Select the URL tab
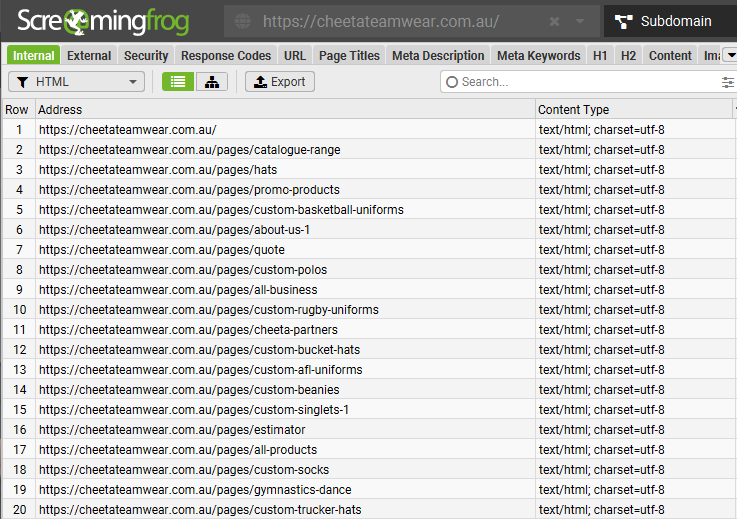 [295, 55]
